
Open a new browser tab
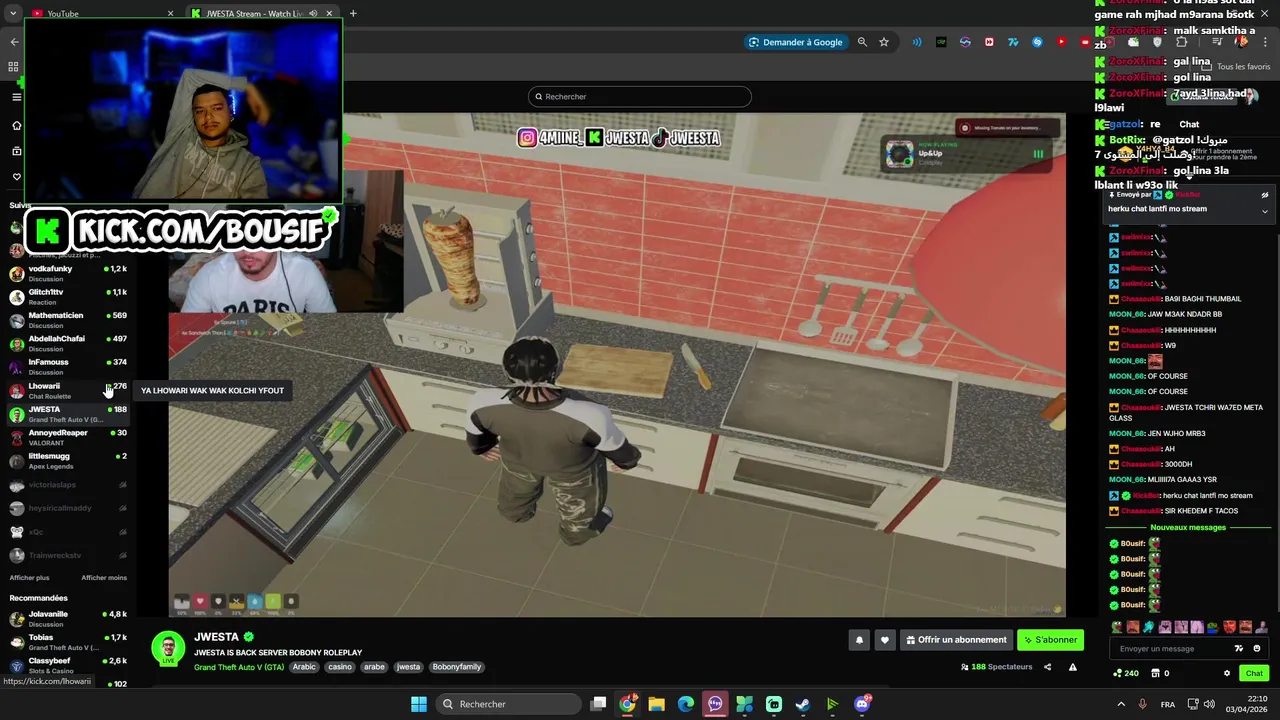pos(353,13)
